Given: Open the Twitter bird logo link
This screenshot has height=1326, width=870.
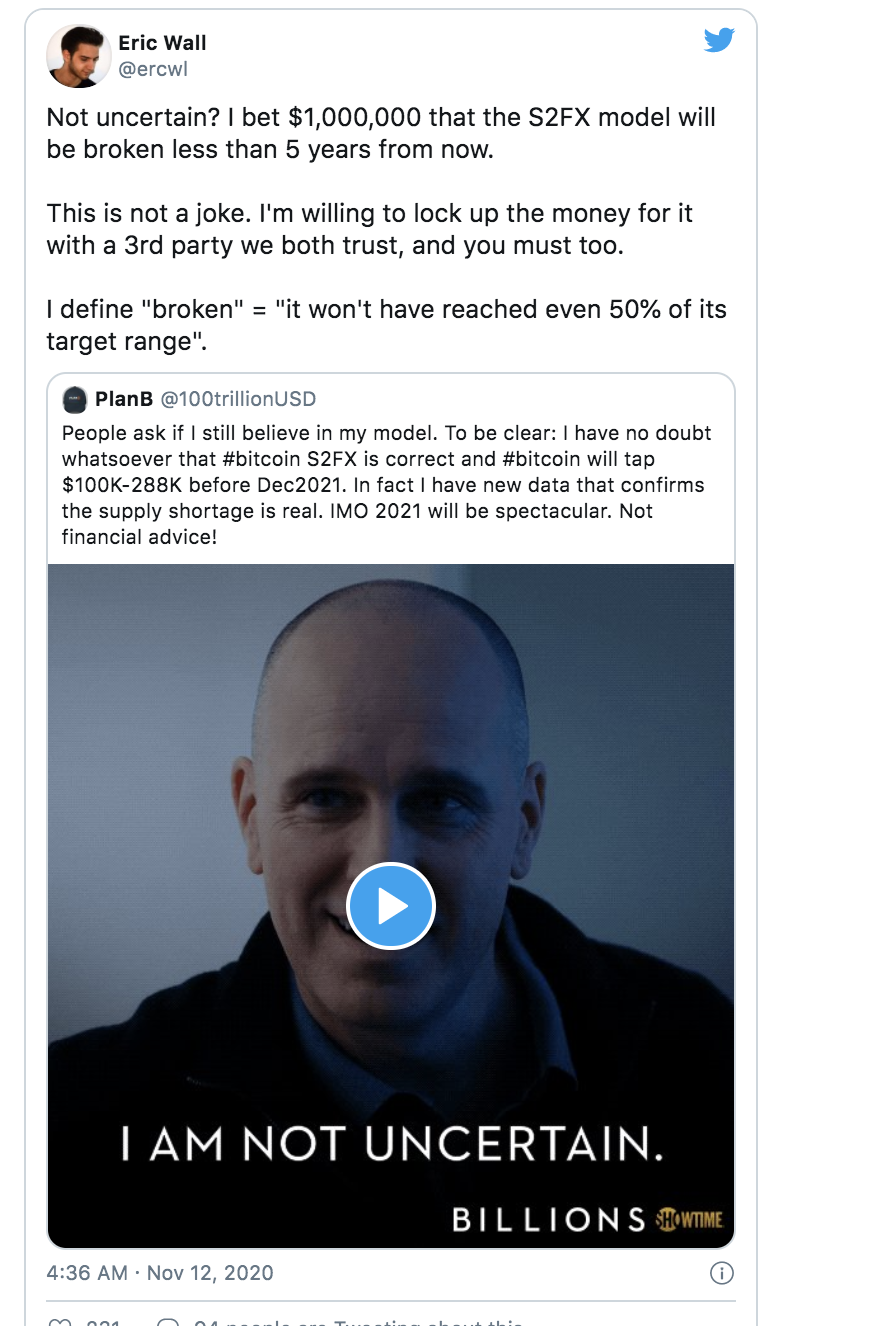Looking at the screenshot, I should (x=719, y=40).
